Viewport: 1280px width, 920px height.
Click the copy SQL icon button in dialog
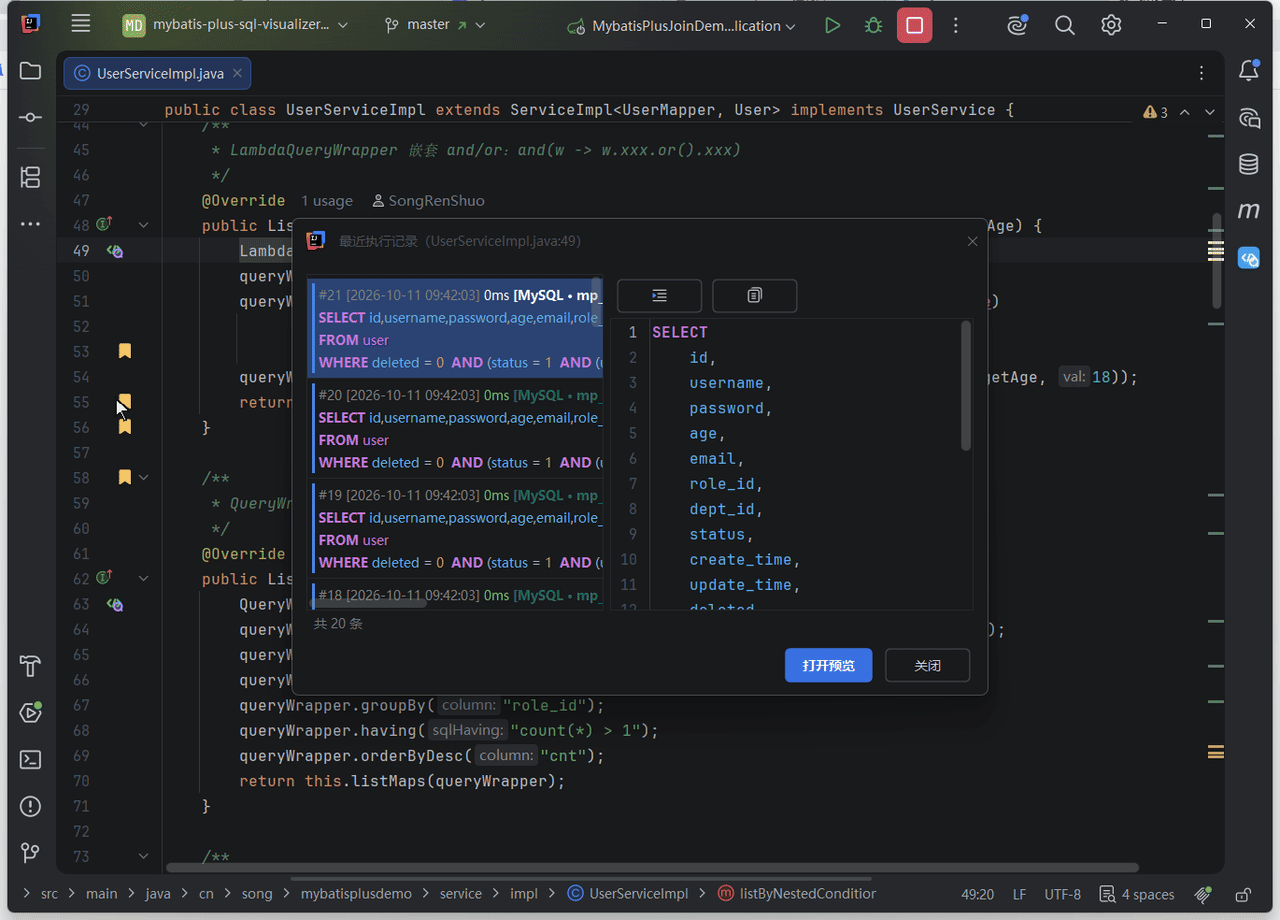point(755,296)
